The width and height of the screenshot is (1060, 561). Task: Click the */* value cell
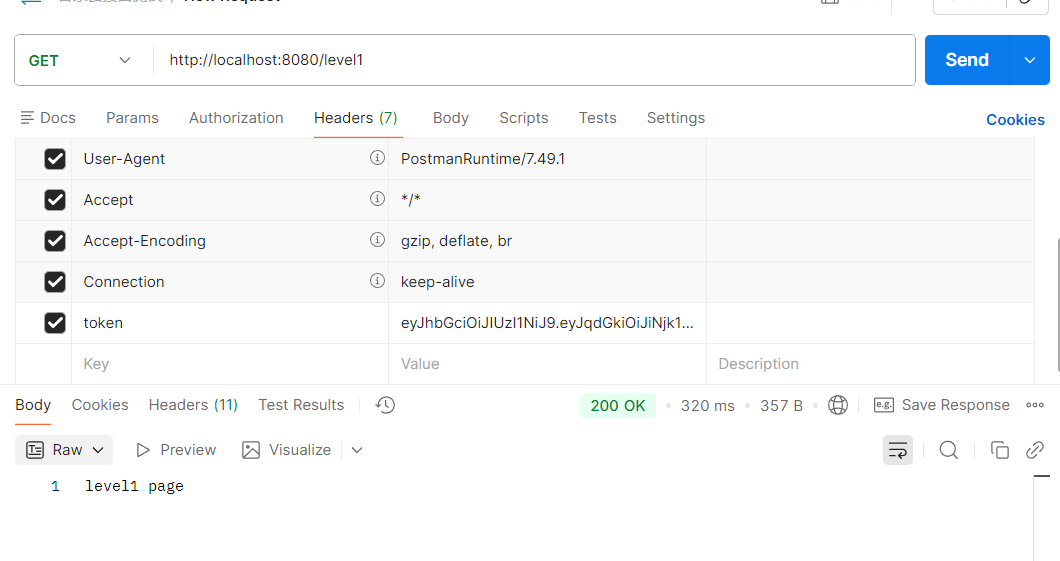[x=547, y=200]
